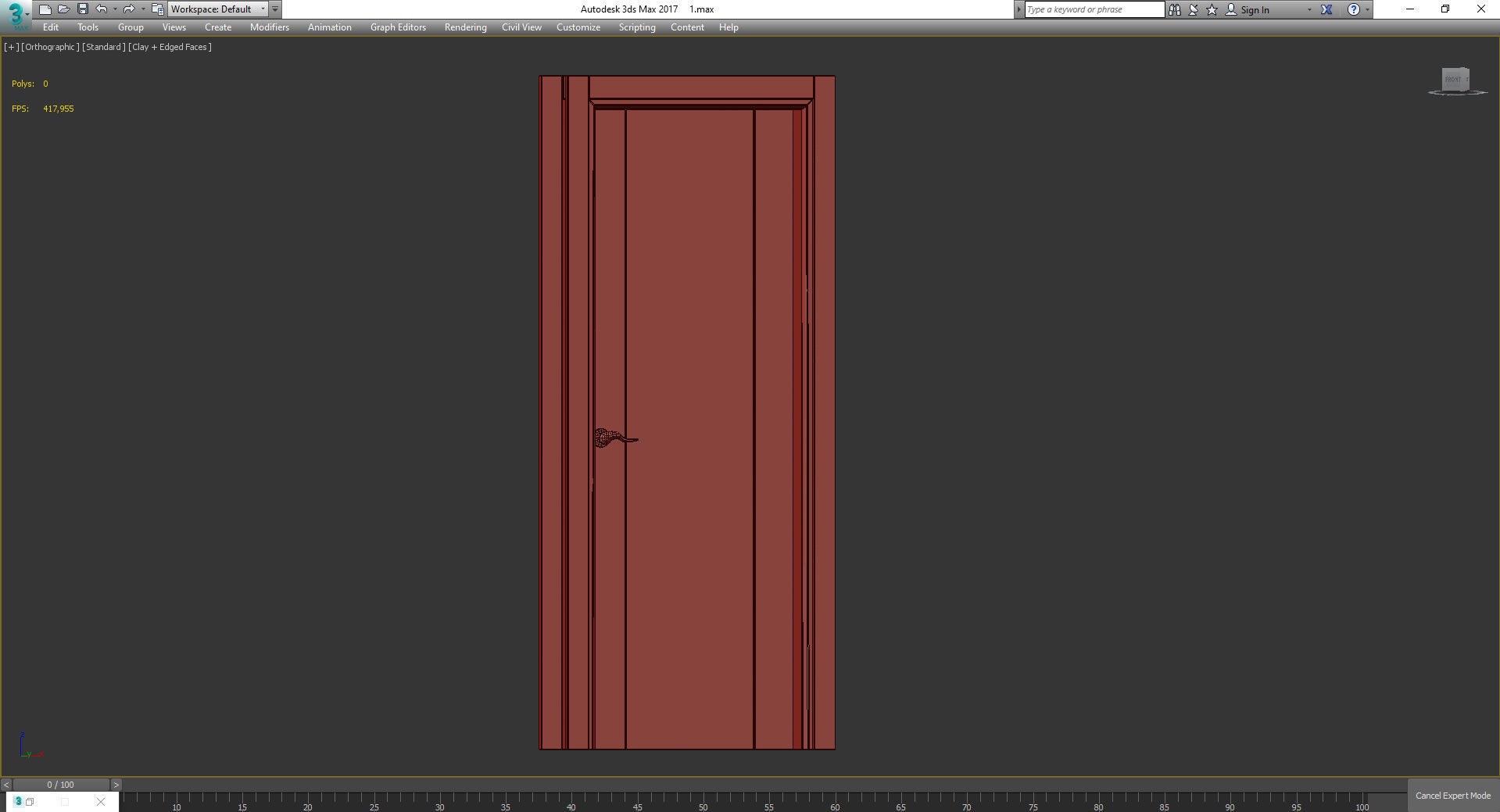This screenshot has height=812, width=1500.
Task: Close the bottom-left mini window
Action: coord(101,802)
